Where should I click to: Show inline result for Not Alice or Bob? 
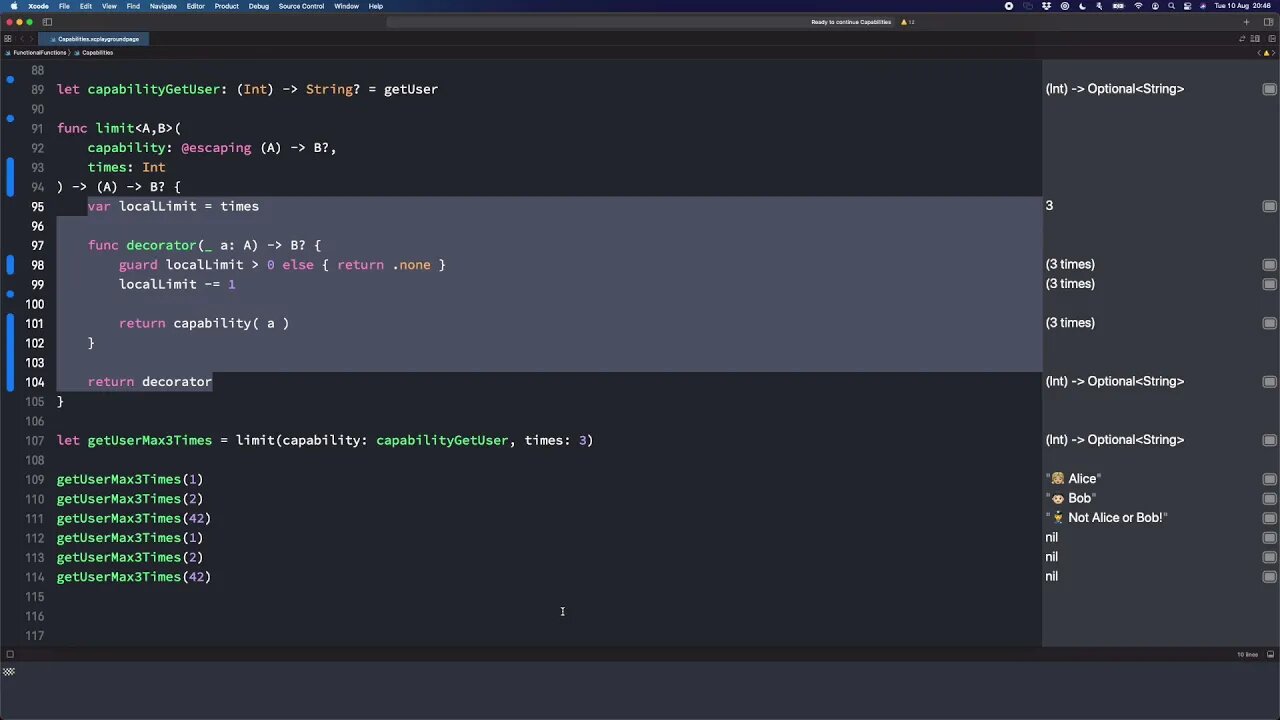click(x=1269, y=518)
